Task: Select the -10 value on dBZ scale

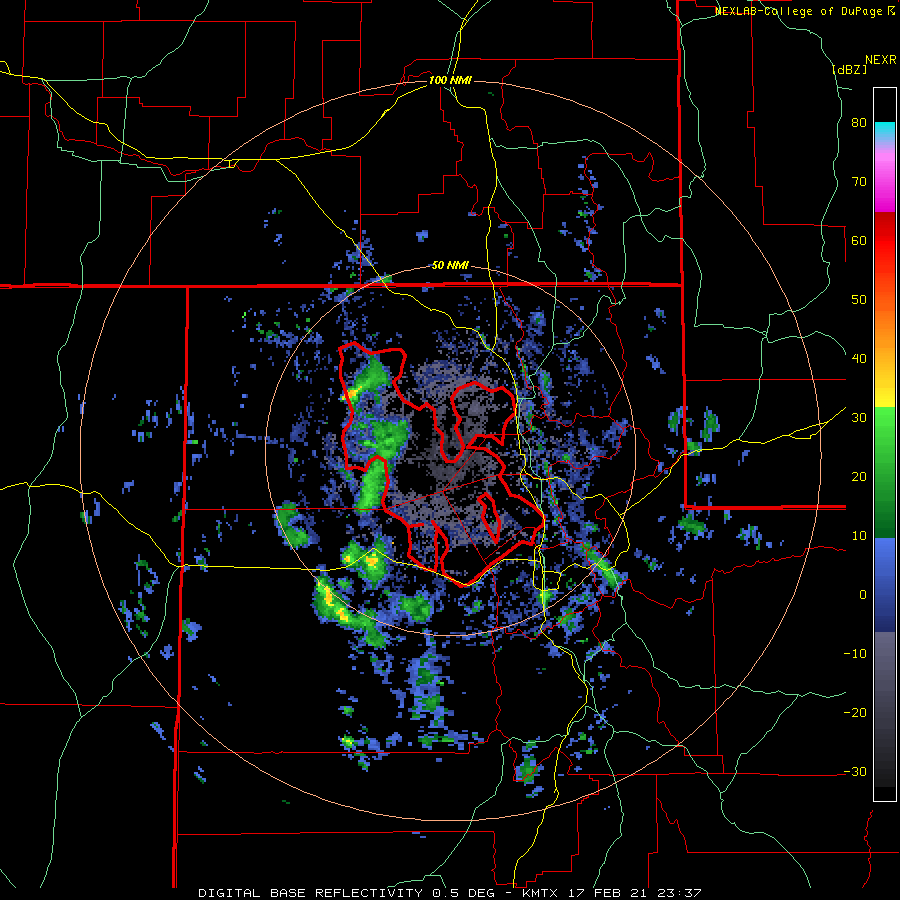Action: [x=855, y=654]
